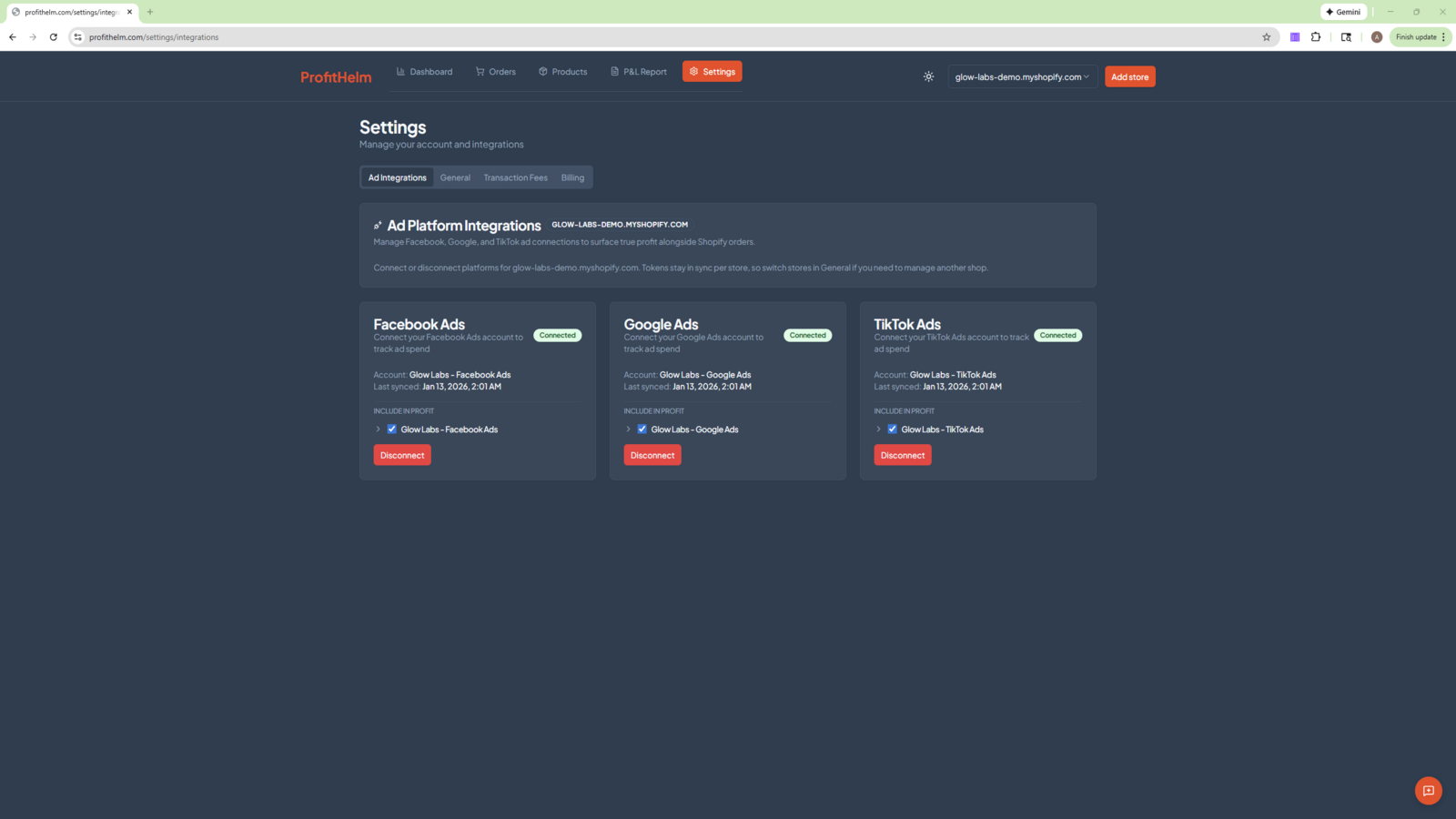This screenshot has width=1456, height=819.
Task: Click the Settings nav button
Action: pos(713,72)
